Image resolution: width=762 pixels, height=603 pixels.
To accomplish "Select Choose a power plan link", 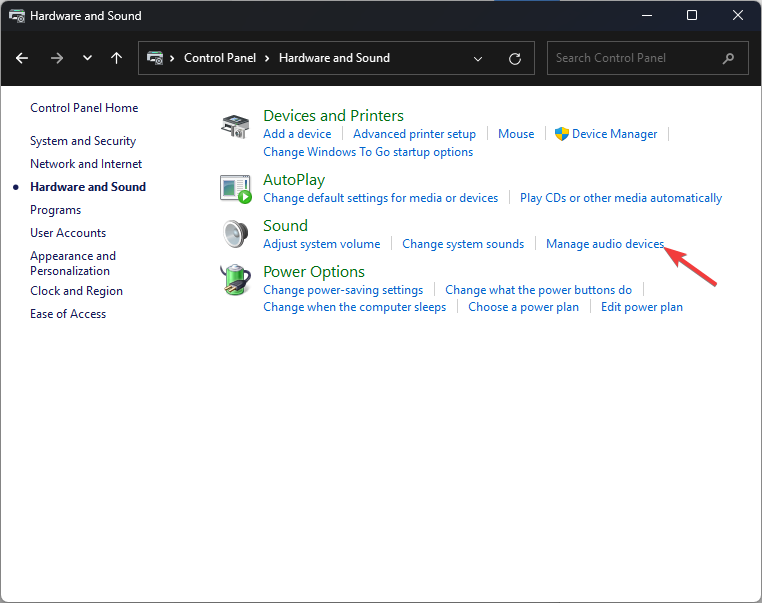I will pyautogui.click(x=523, y=307).
